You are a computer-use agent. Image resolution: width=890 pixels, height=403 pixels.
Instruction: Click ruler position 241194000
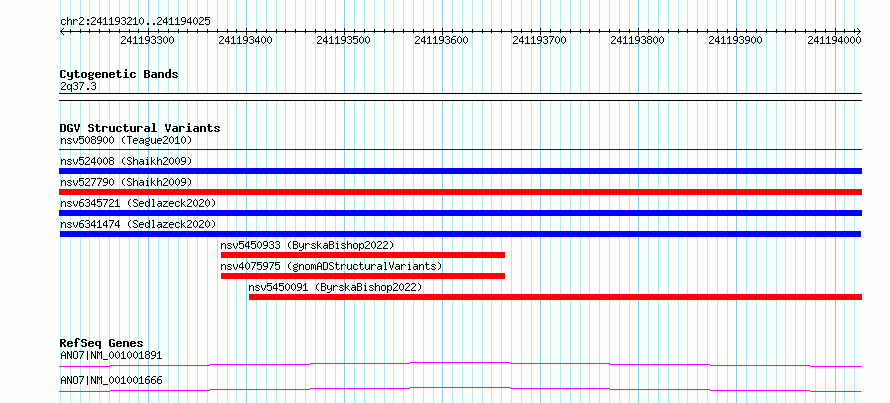[x=834, y=40]
